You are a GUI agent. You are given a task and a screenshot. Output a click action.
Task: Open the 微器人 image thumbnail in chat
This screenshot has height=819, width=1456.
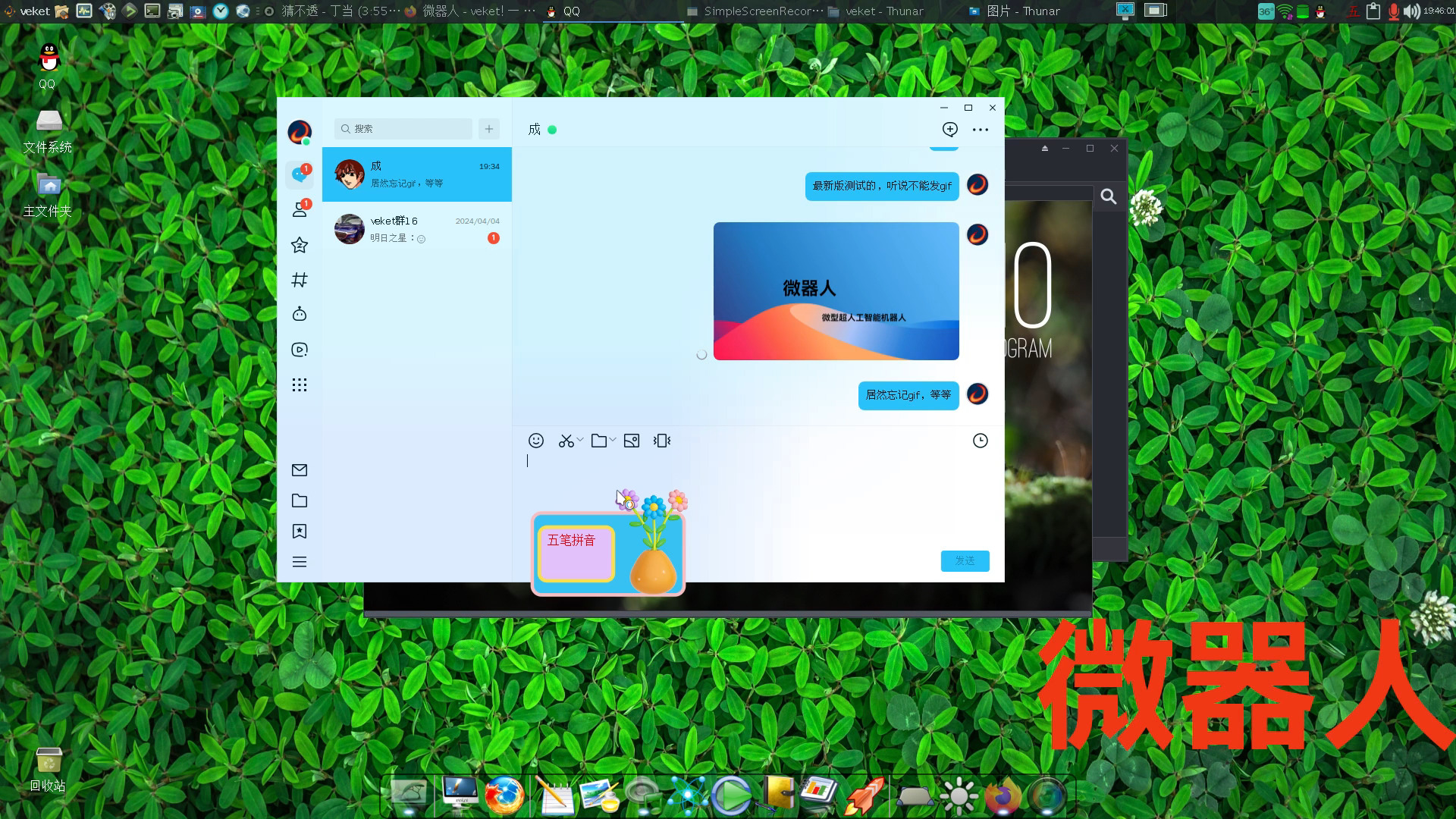click(x=836, y=291)
